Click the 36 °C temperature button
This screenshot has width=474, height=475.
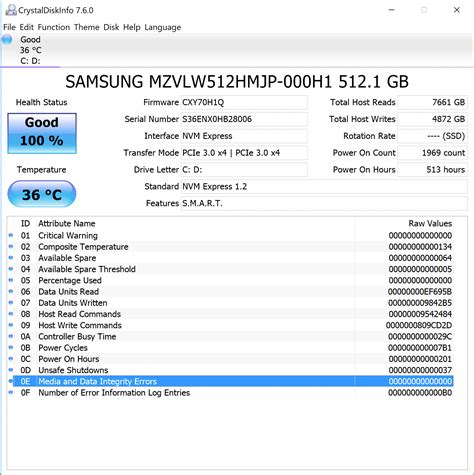click(x=42, y=194)
